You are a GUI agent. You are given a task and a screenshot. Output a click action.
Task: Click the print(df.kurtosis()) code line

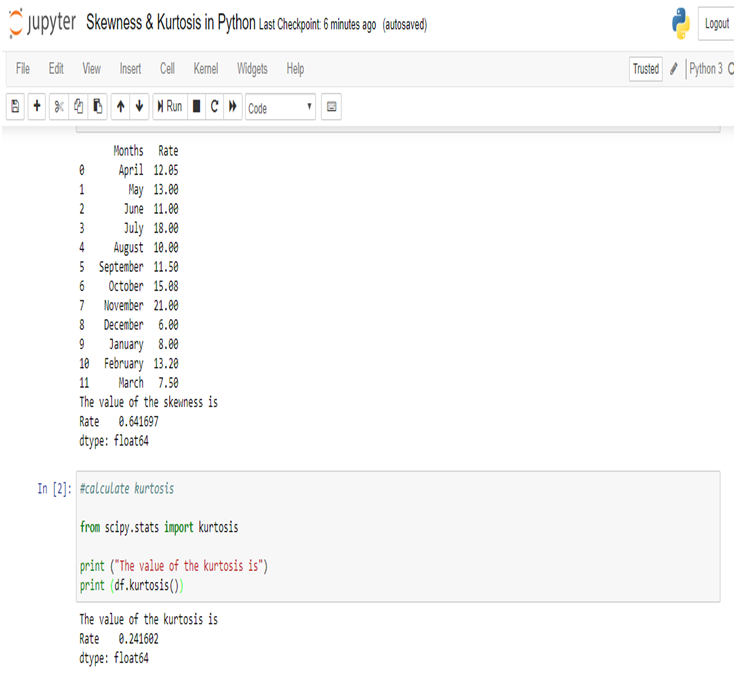pyautogui.click(x=131, y=585)
